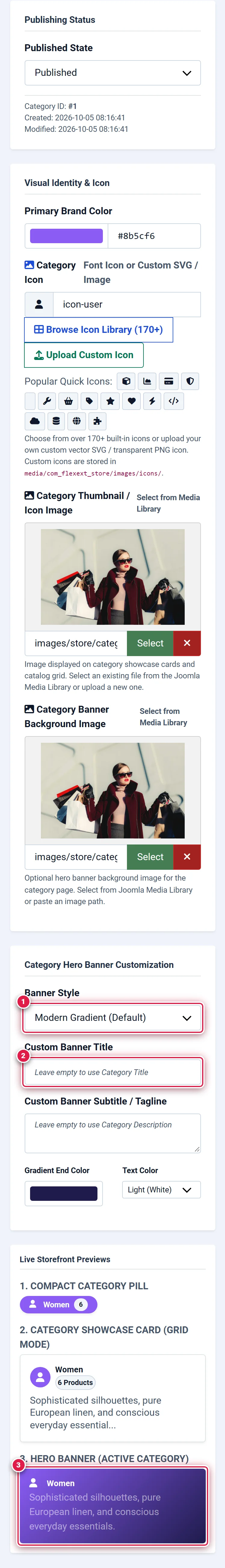Click the Category Hero Banner Customization heading
The image size is (225, 1568).
(x=99, y=964)
